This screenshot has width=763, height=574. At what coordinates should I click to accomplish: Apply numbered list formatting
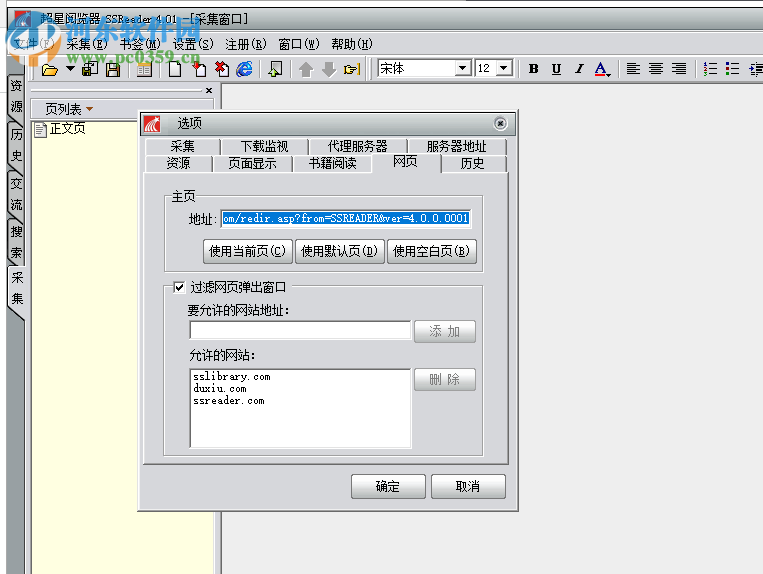click(x=710, y=69)
